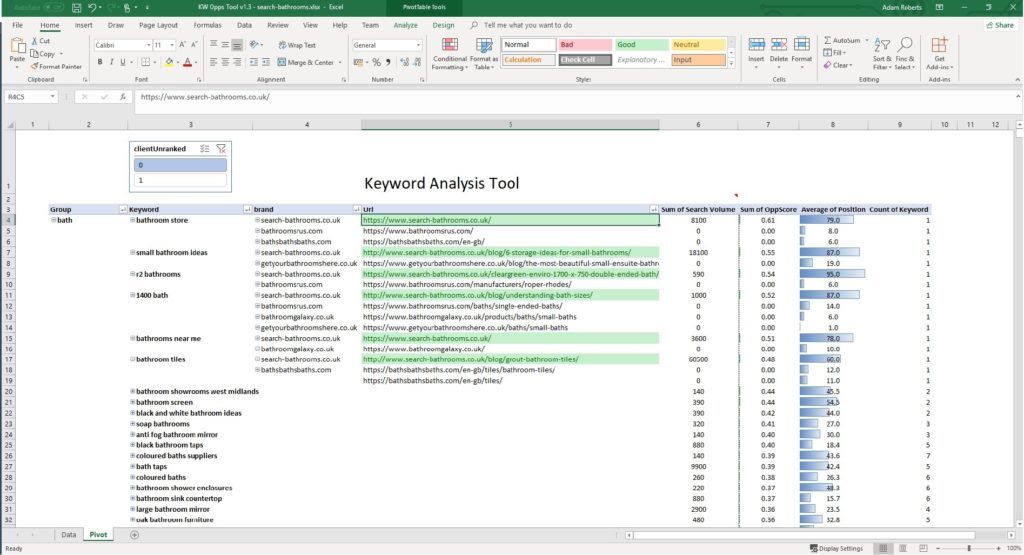Open the font size dropdown
This screenshot has height=555, width=1024.
point(172,45)
